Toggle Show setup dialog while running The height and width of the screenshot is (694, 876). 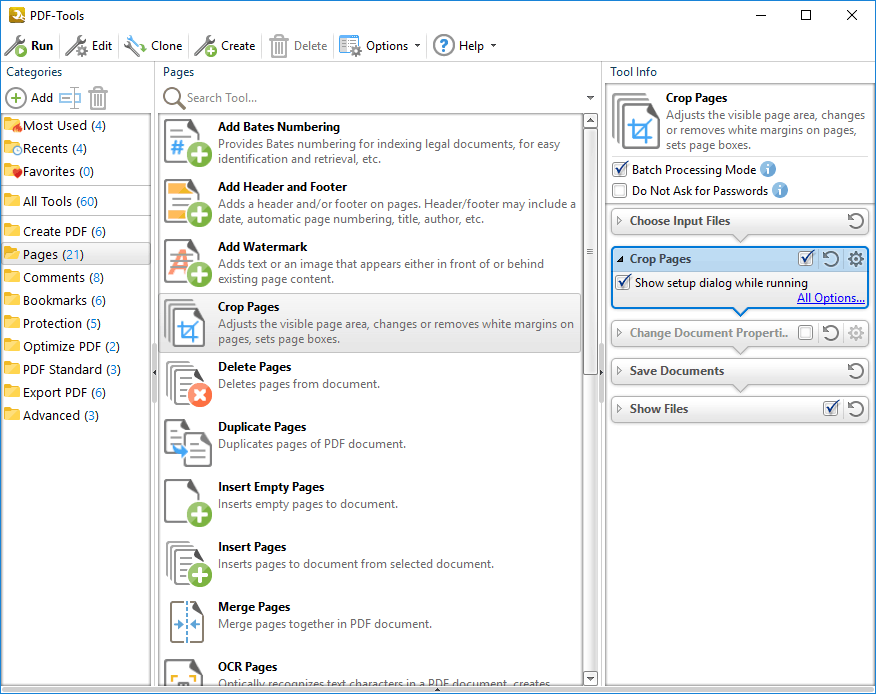point(623,282)
